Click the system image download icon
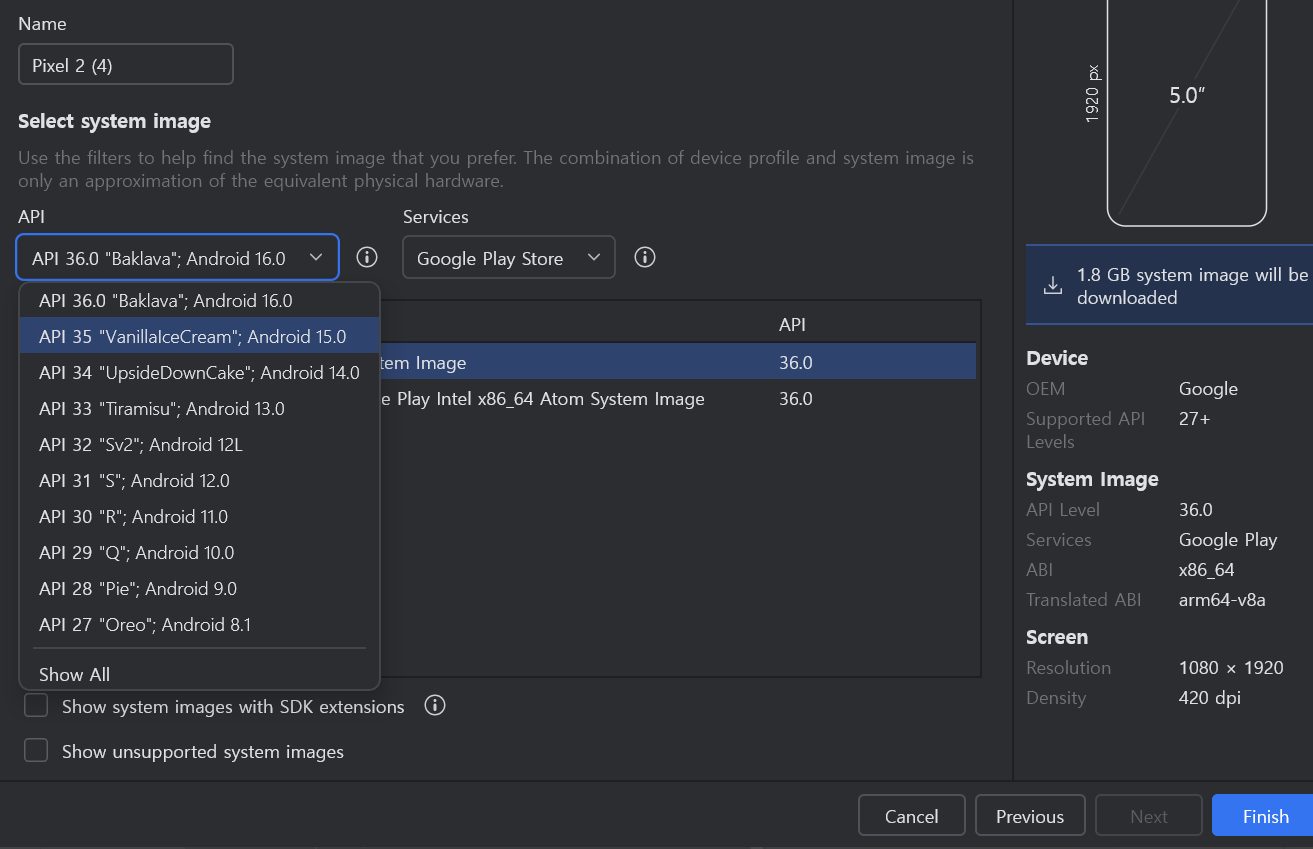 1052,286
